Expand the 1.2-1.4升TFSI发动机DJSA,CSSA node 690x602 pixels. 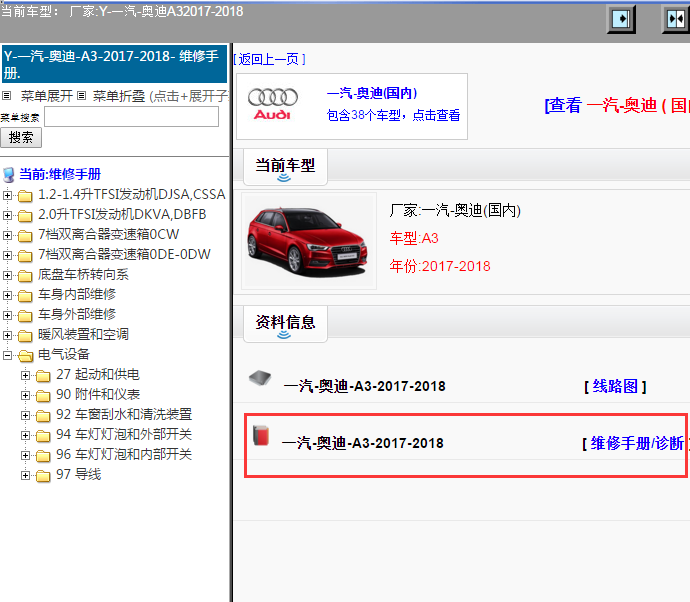coord(7,195)
